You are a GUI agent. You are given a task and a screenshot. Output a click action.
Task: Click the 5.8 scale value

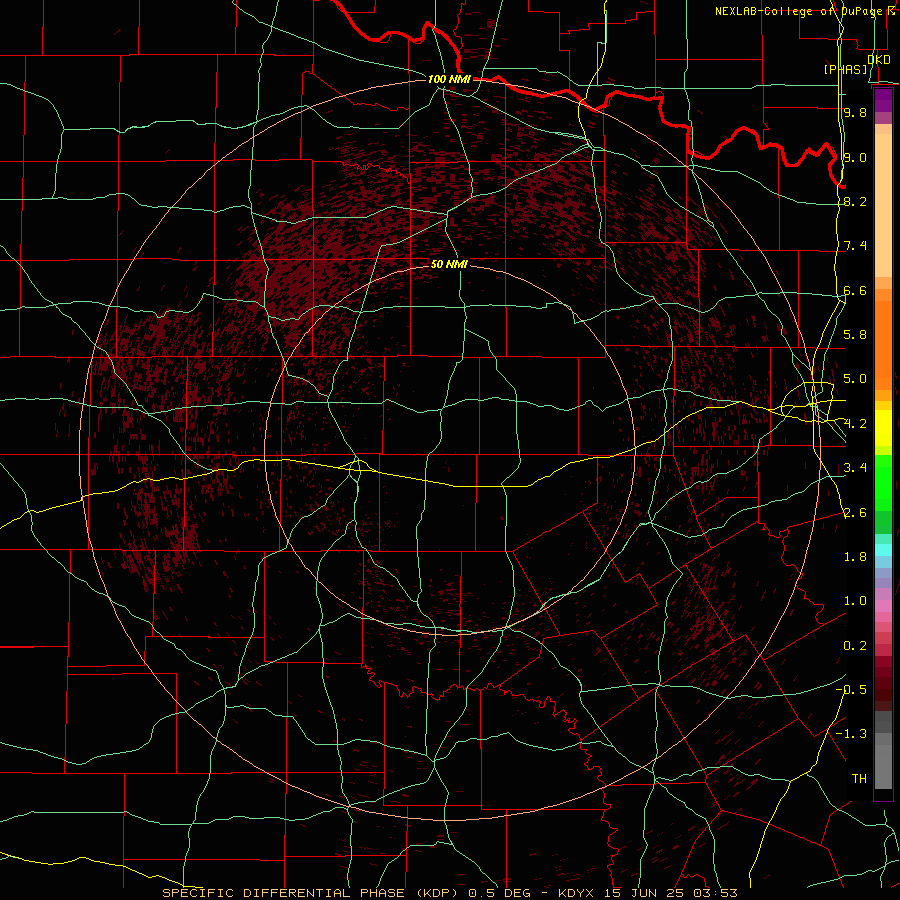(x=855, y=335)
